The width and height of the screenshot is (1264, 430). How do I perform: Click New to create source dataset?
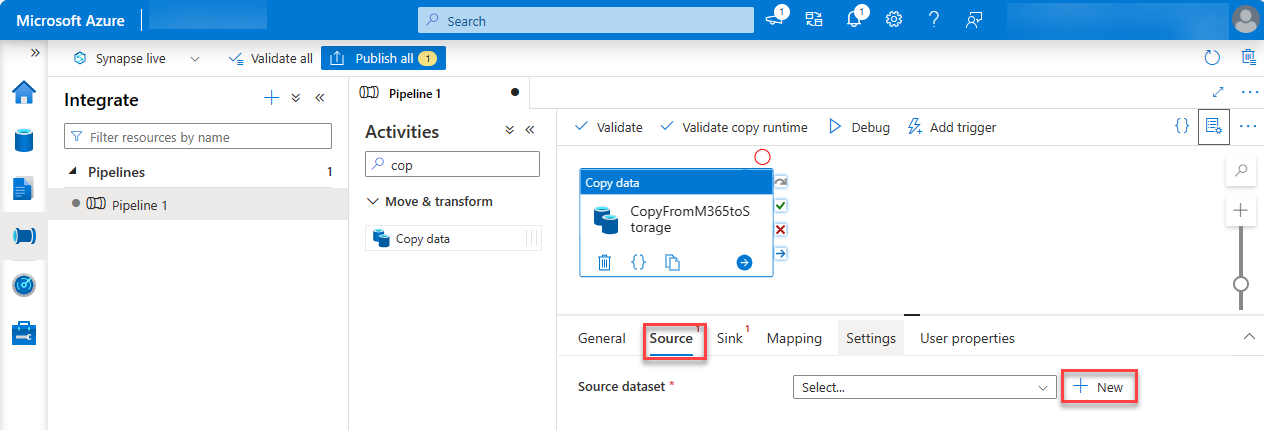[1099, 387]
